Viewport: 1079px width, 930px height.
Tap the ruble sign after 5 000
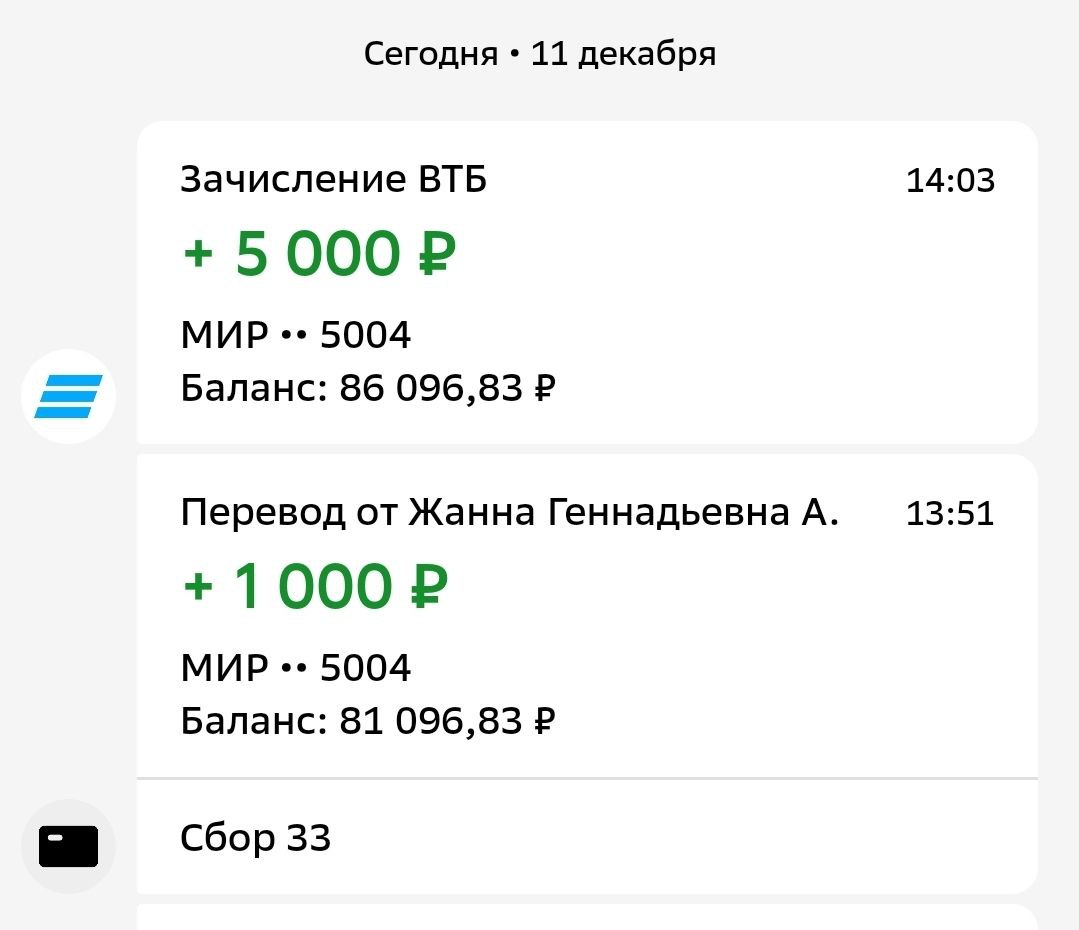(436, 255)
